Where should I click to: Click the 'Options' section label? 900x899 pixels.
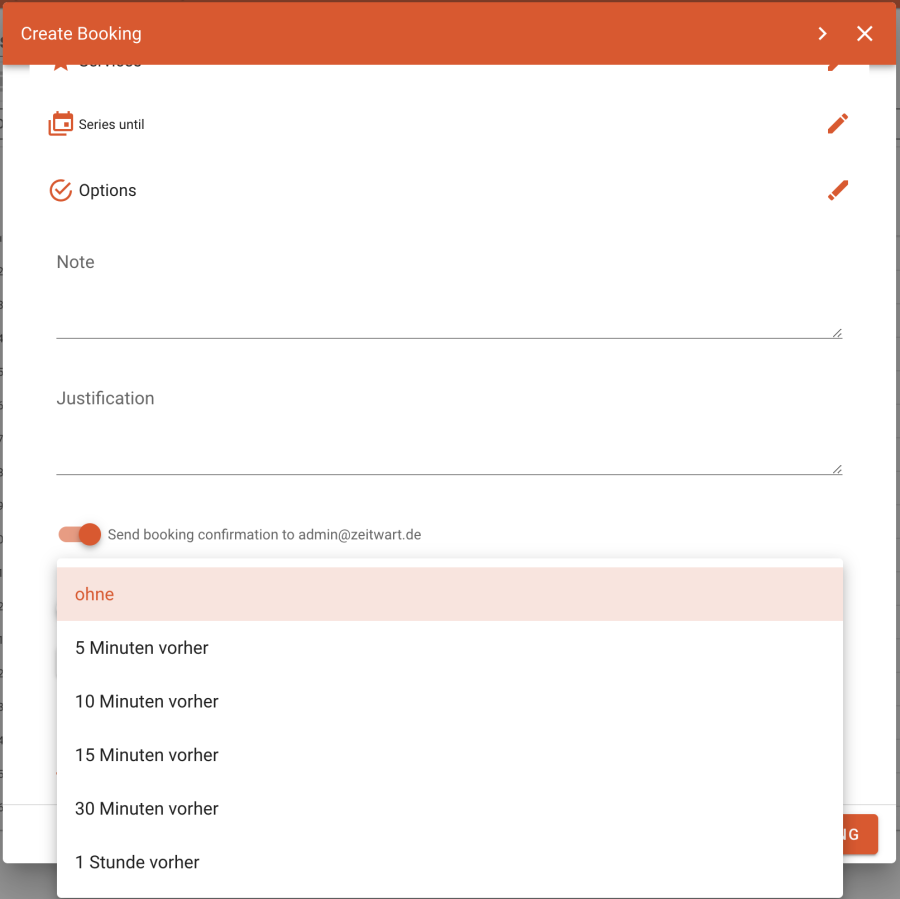[107, 191]
